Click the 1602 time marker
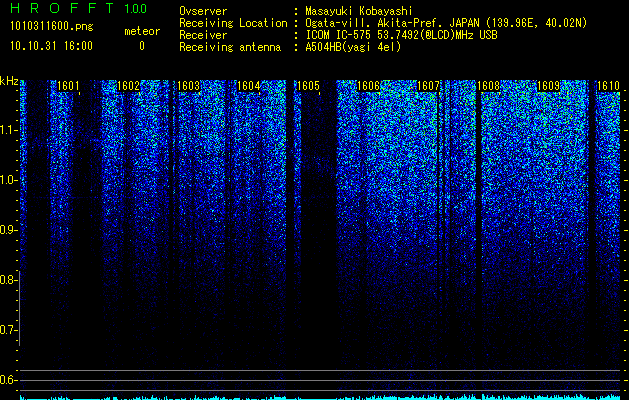 tap(128, 86)
